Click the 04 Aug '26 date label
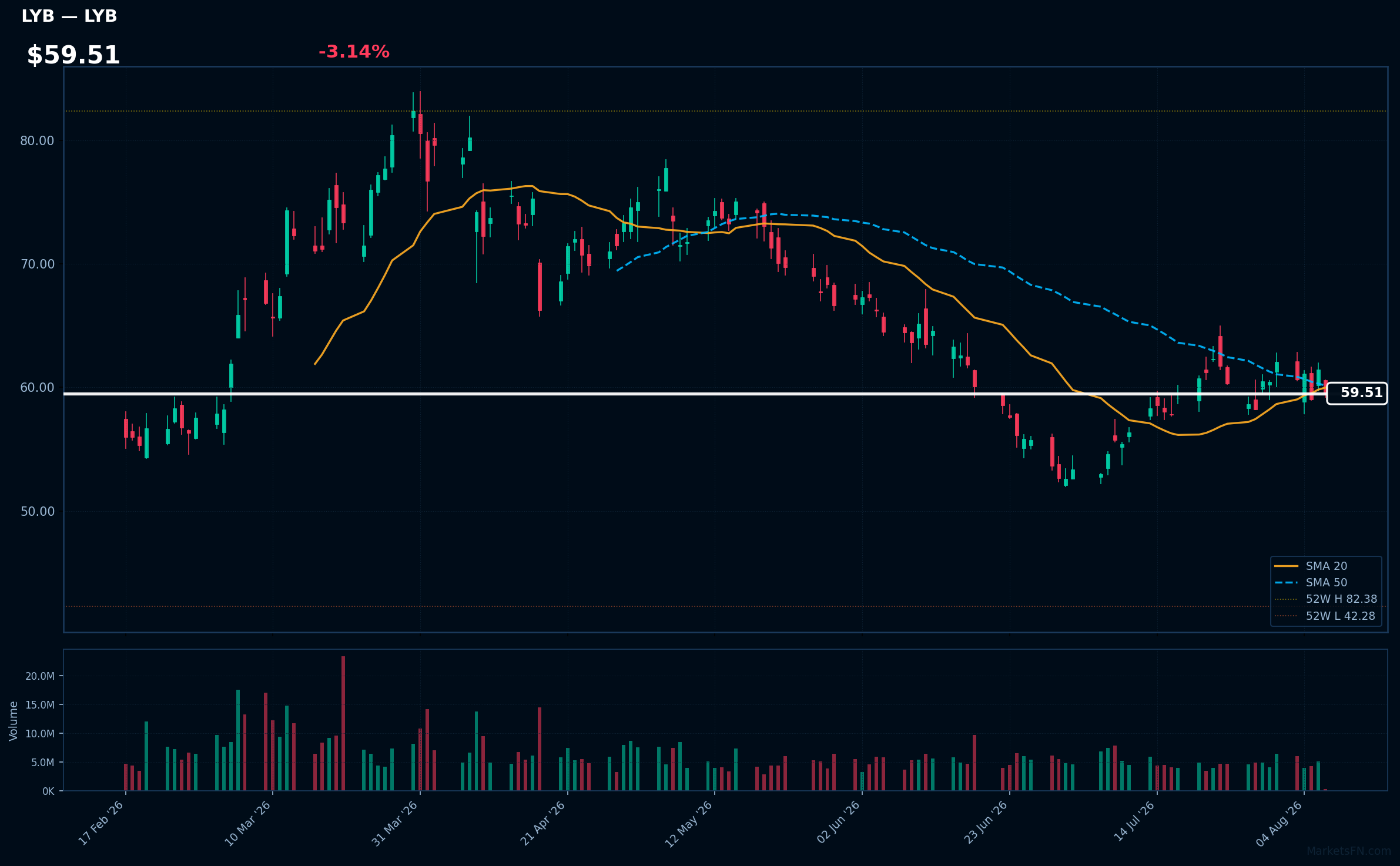This screenshot has width=1400, height=866. pos(1280,823)
